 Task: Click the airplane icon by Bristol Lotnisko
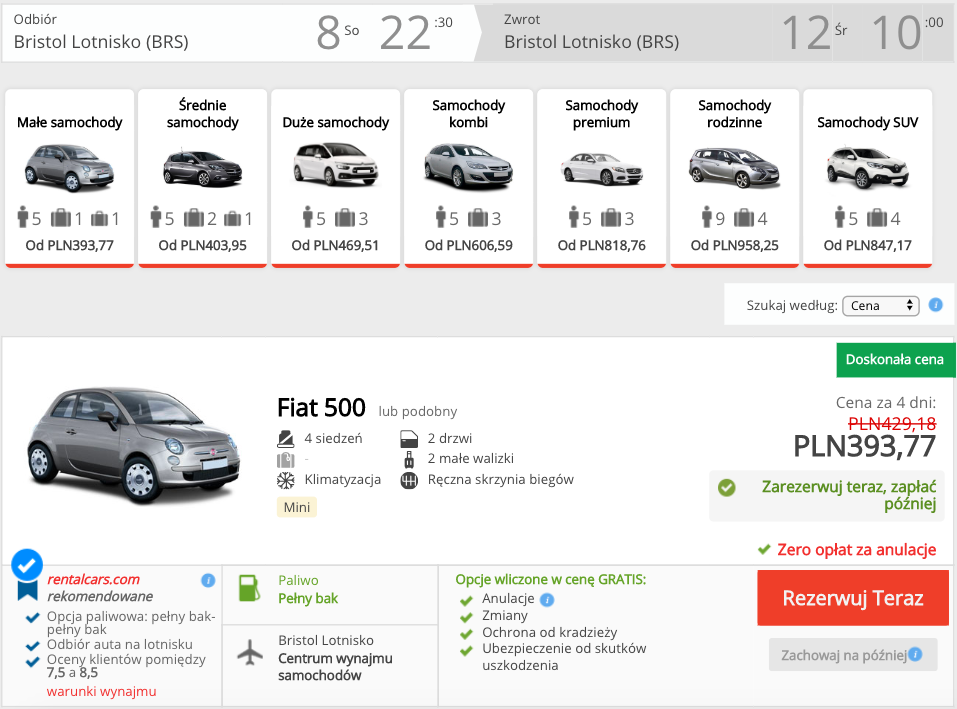(x=249, y=652)
